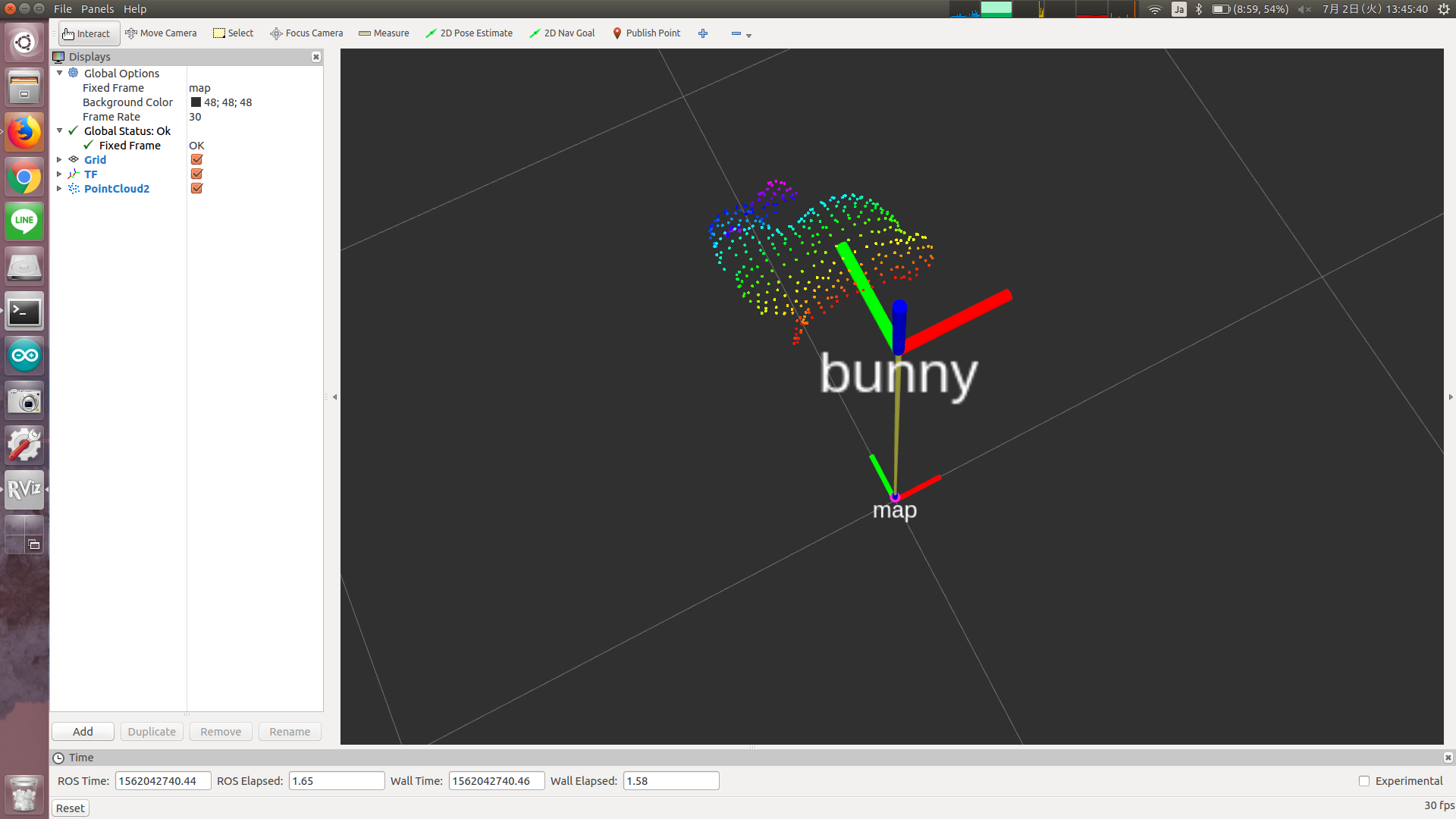Click the Background Color swatch

point(196,102)
